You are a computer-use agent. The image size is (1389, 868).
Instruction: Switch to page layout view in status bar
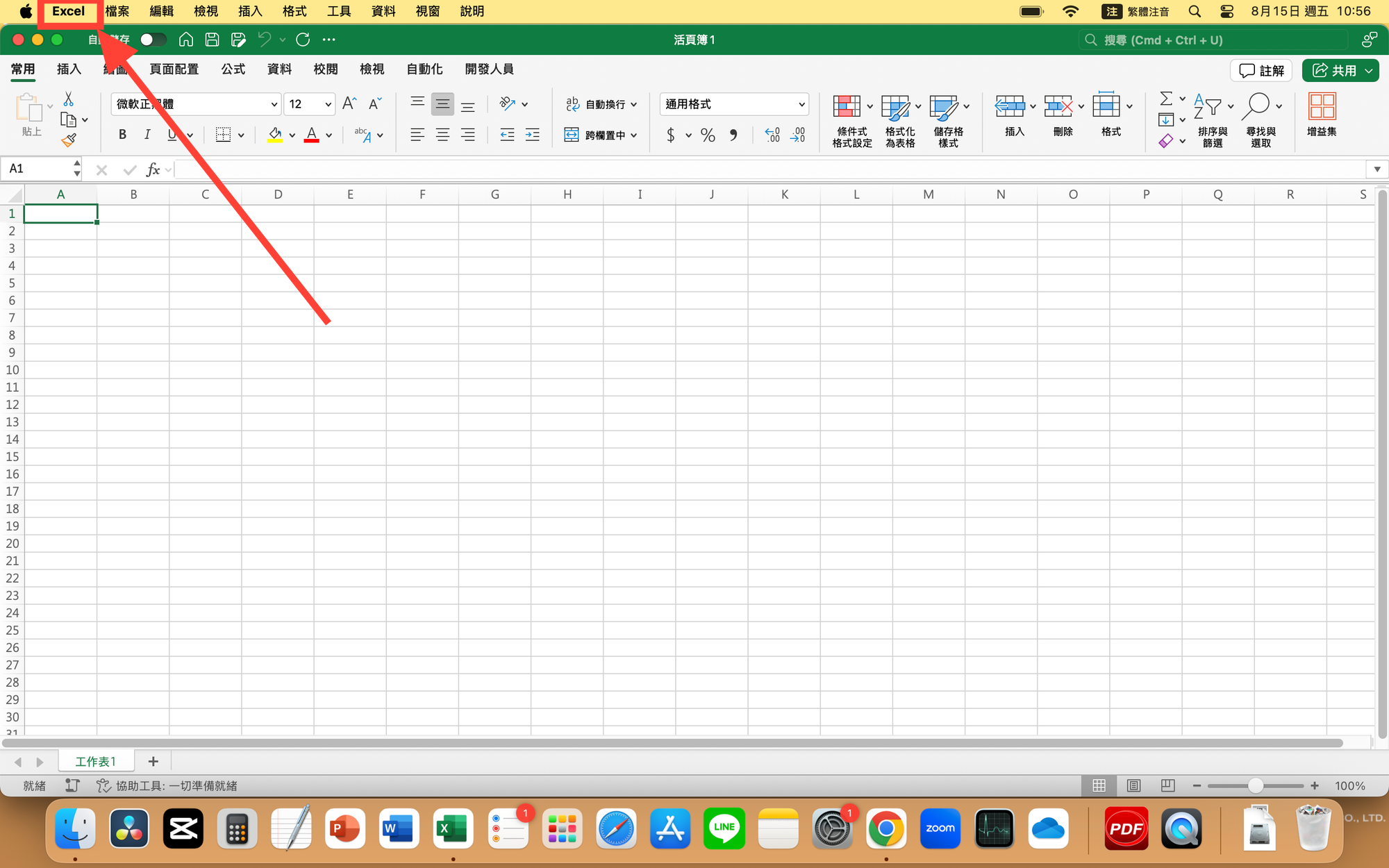coord(1134,785)
